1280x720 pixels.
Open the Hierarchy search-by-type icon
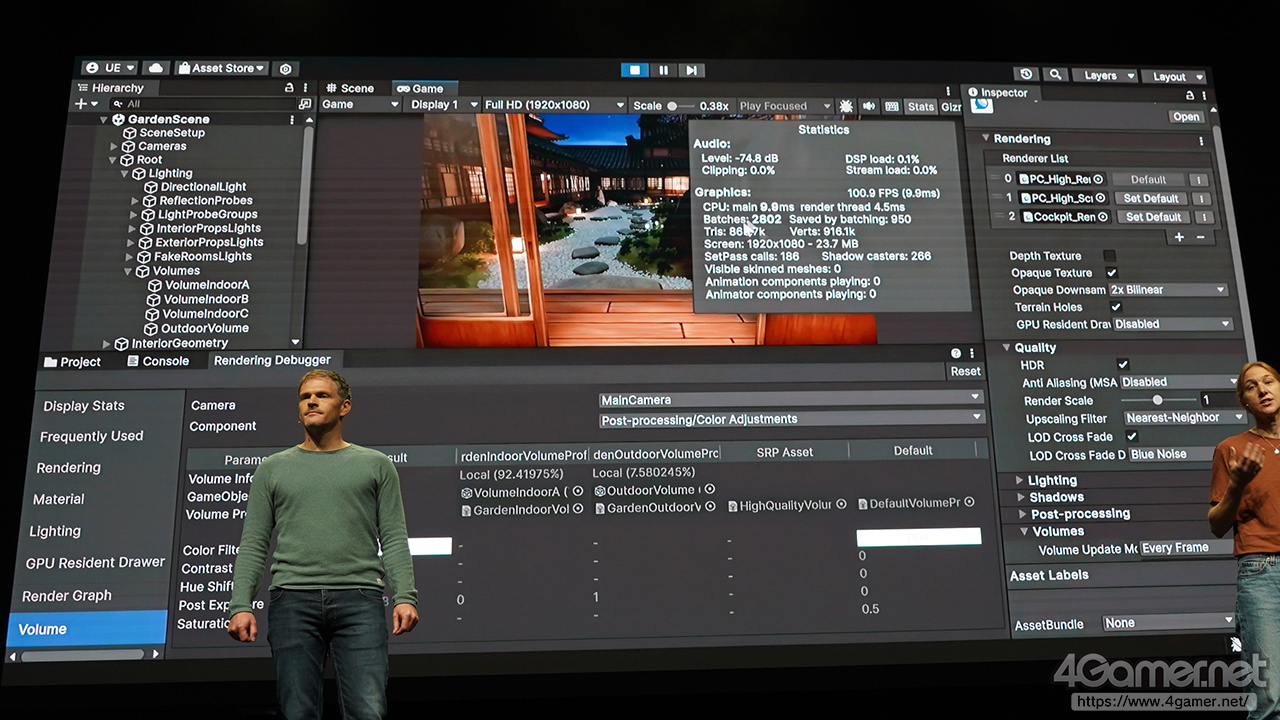305,104
